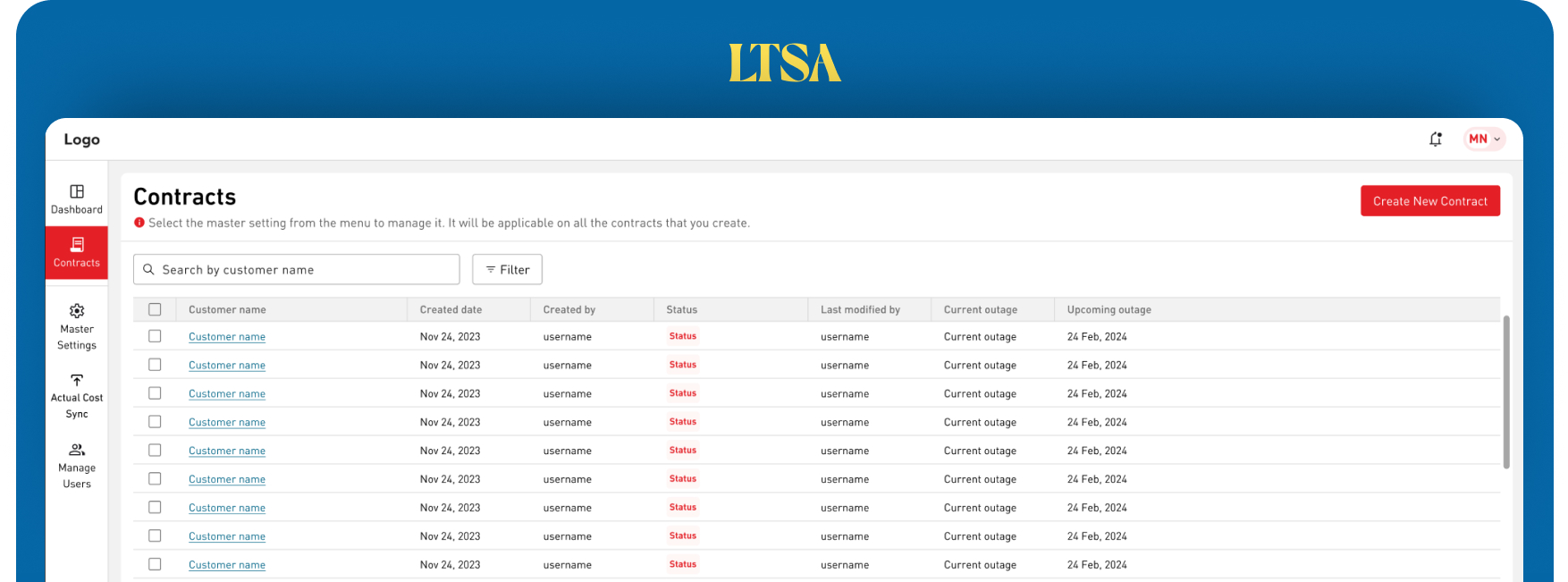Click the red info icon under Contracts
The image size is (1568, 582).
[139, 223]
